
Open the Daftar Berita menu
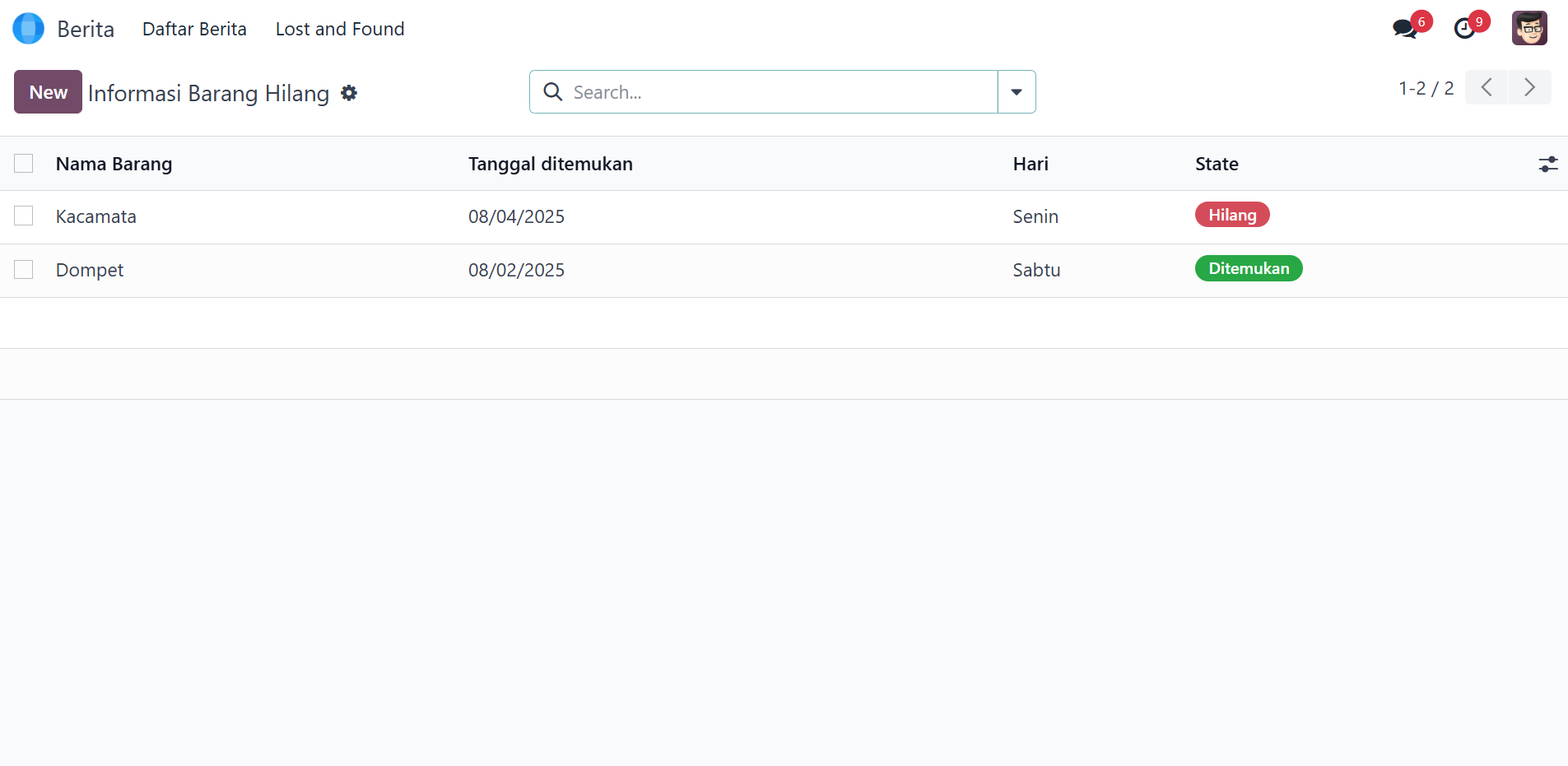point(194,29)
